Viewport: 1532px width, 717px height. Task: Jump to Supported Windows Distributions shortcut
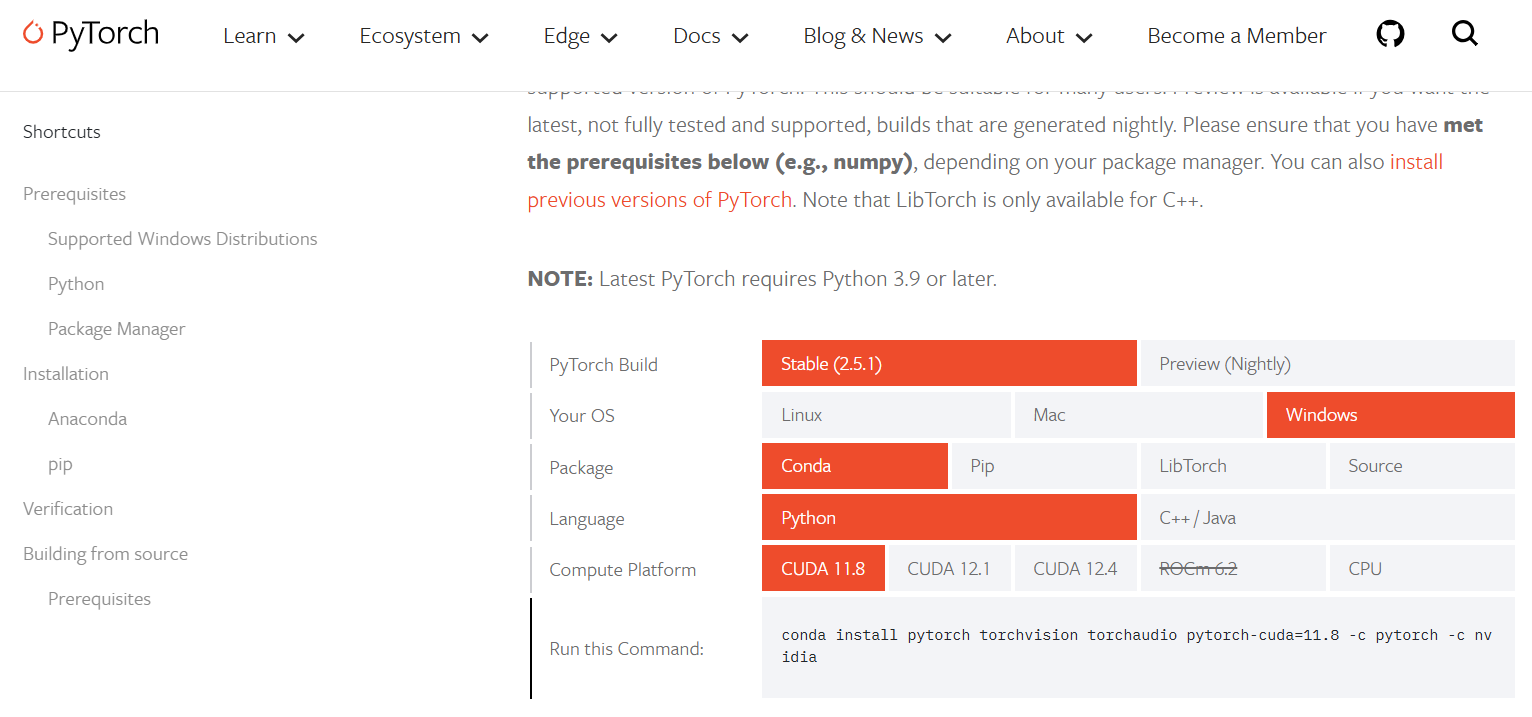182,239
